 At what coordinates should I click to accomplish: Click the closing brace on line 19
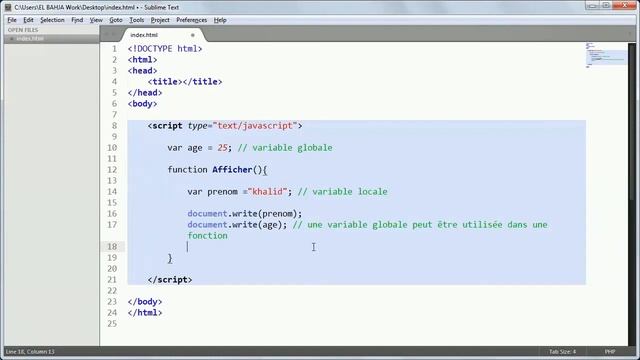click(x=170, y=258)
